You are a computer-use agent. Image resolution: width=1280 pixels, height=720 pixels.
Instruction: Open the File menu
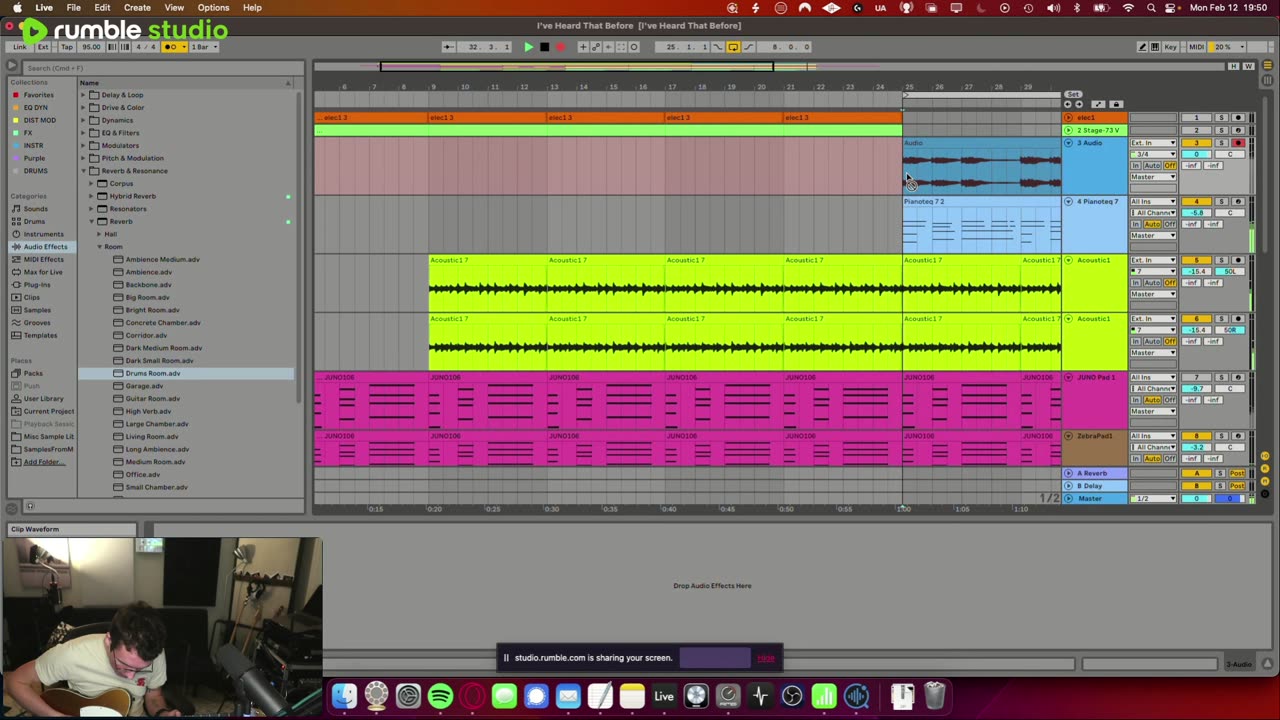point(73,8)
